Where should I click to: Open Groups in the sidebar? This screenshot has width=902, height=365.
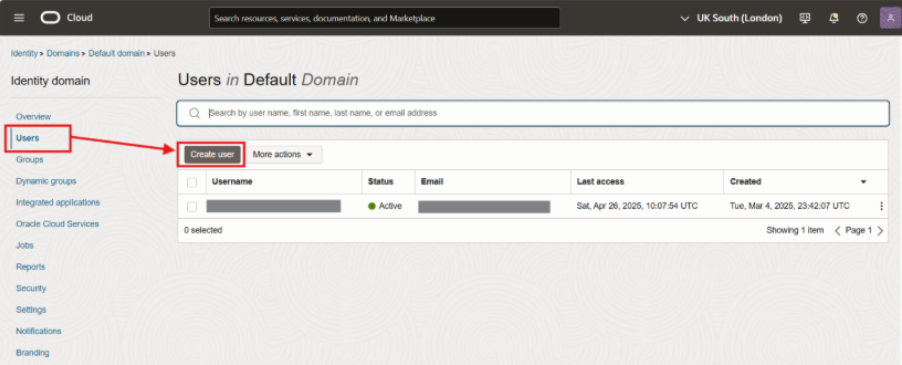tap(29, 159)
